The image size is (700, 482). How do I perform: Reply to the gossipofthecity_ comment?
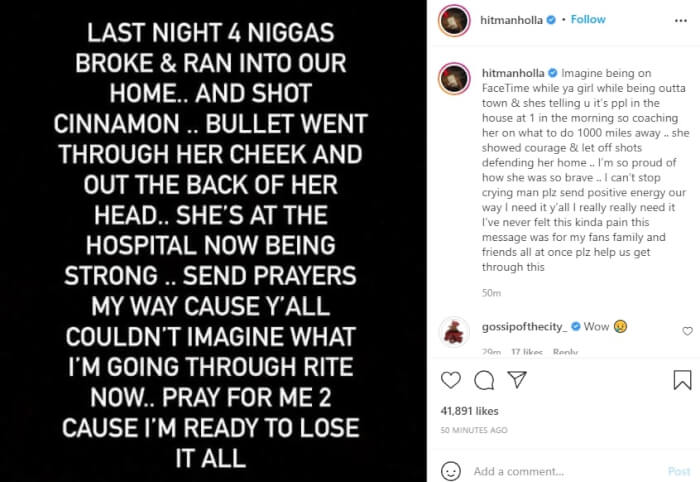coord(565,352)
